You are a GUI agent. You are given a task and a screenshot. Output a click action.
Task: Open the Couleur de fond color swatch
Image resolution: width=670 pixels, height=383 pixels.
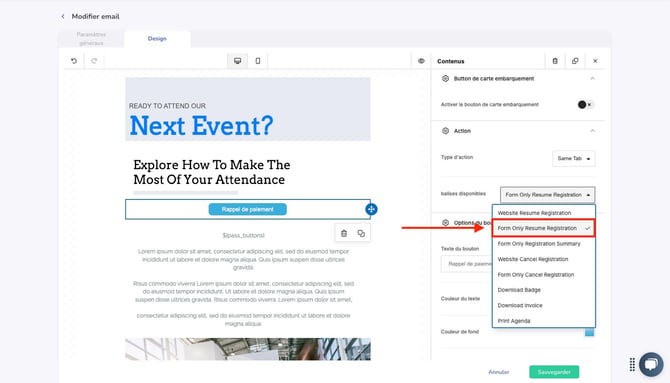click(589, 332)
